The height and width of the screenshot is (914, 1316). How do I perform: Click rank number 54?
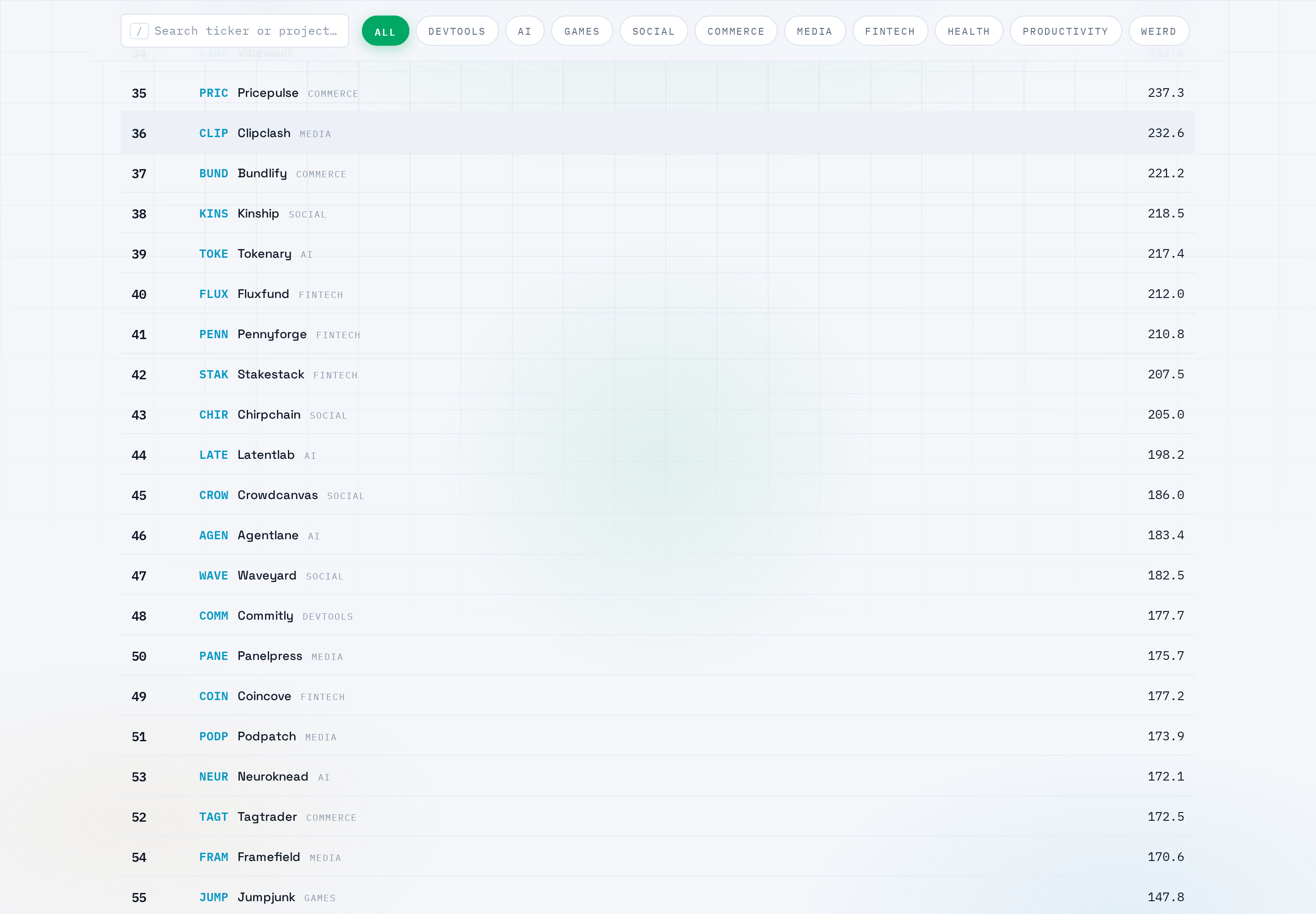(139, 857)
